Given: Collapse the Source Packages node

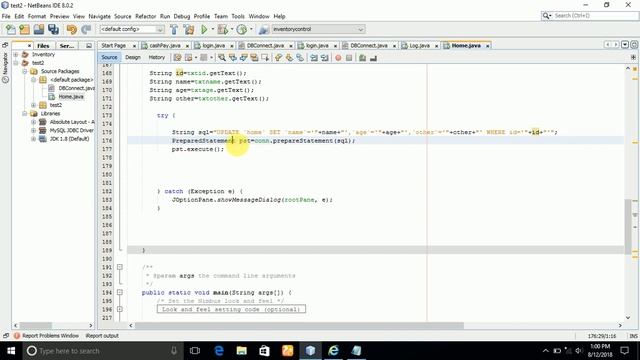Looking at the screenshot, I should pos(24,71).
